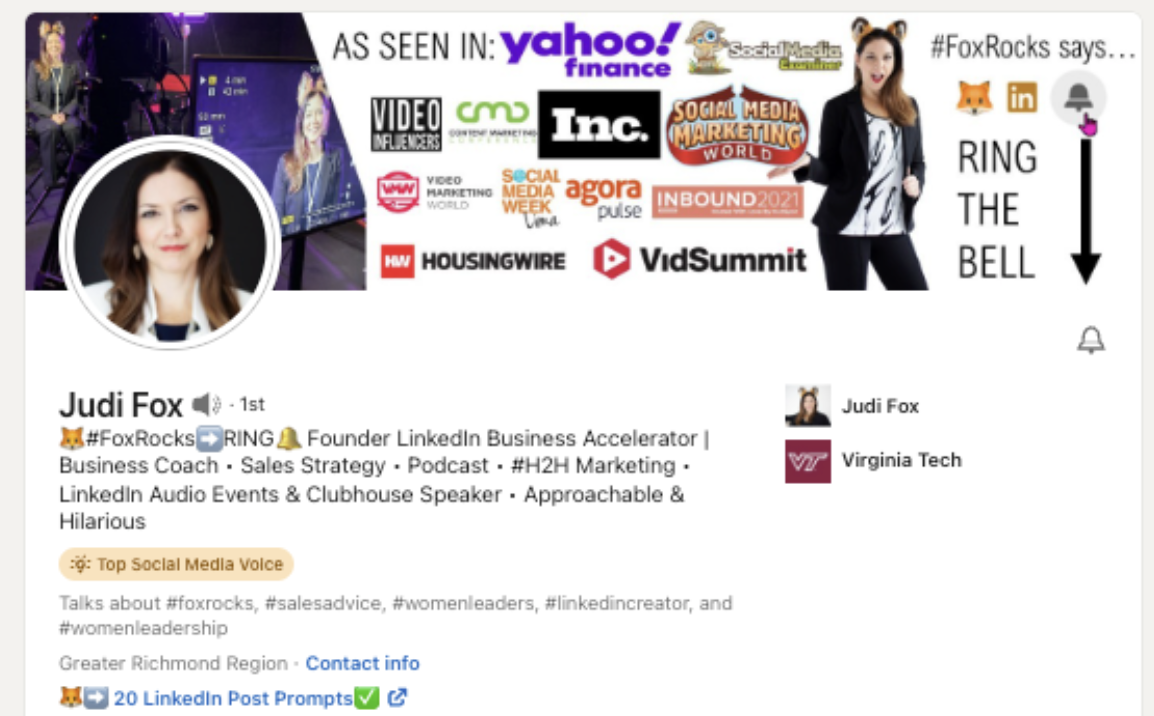This screenshot has height=716, width=1154.
Task: Click the VidSummit logo in the banner
Action: tap(700, 260)
